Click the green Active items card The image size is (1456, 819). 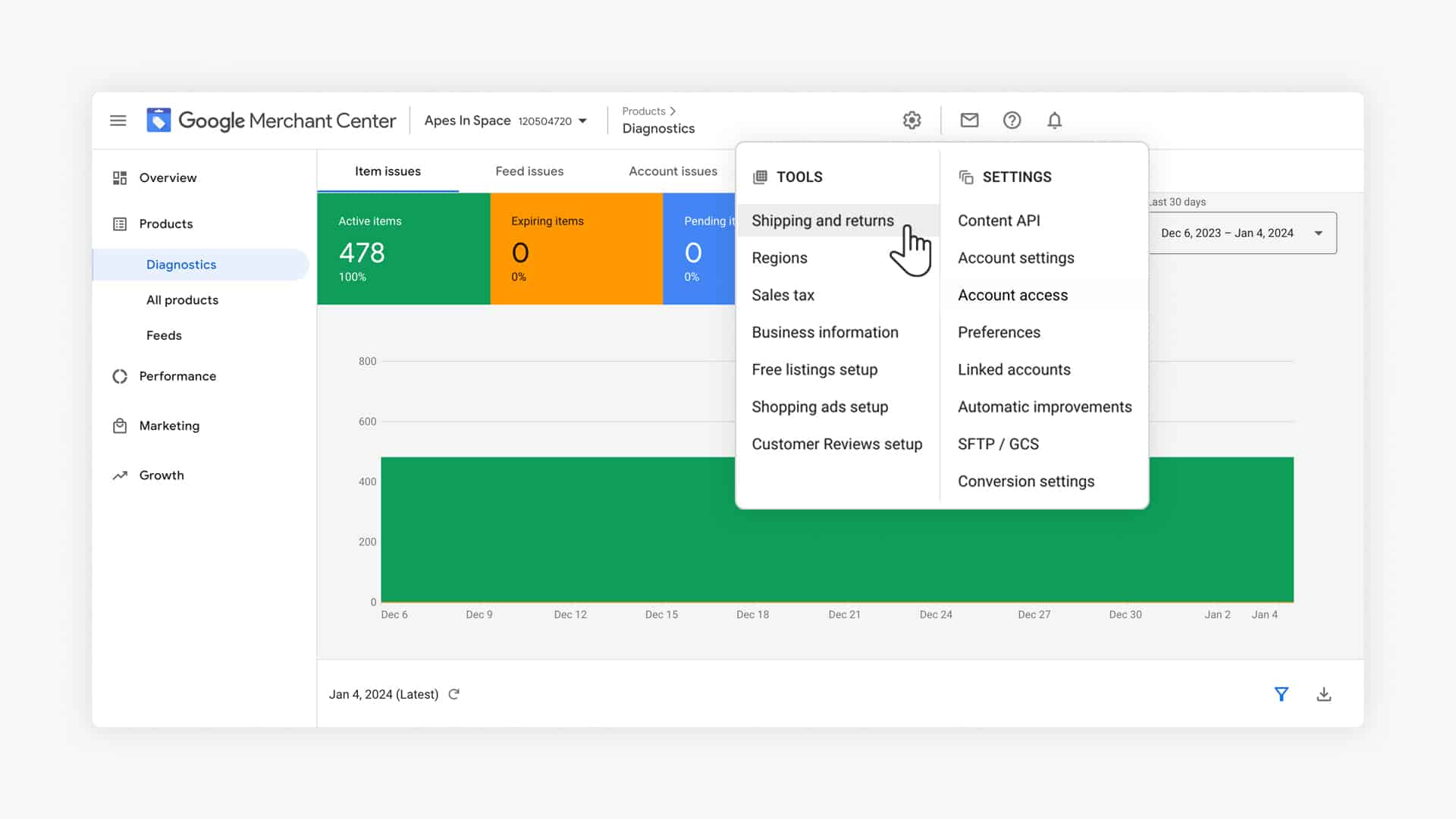[403, 249]
